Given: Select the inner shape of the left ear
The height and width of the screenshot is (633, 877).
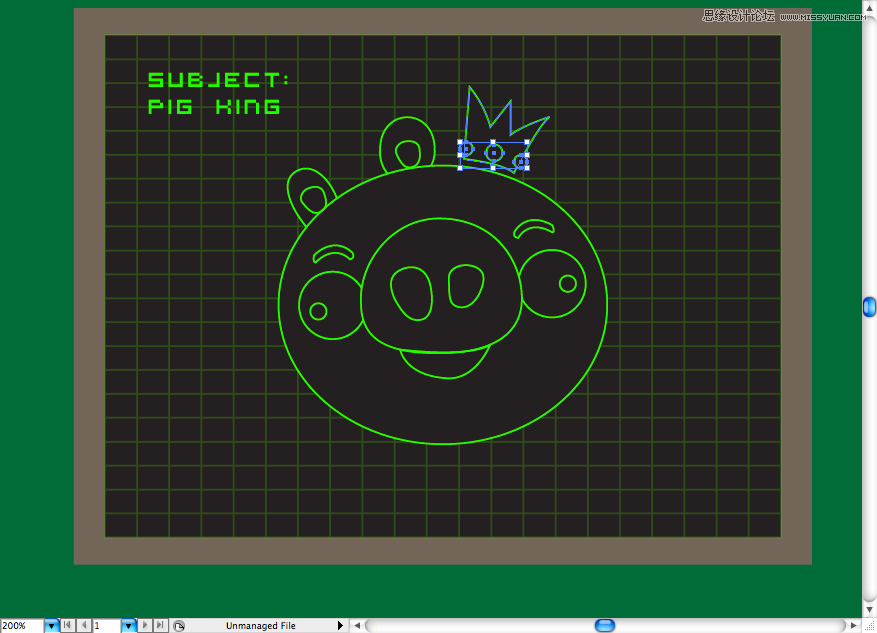Looking at the screenshot, I should pos(313,200).
